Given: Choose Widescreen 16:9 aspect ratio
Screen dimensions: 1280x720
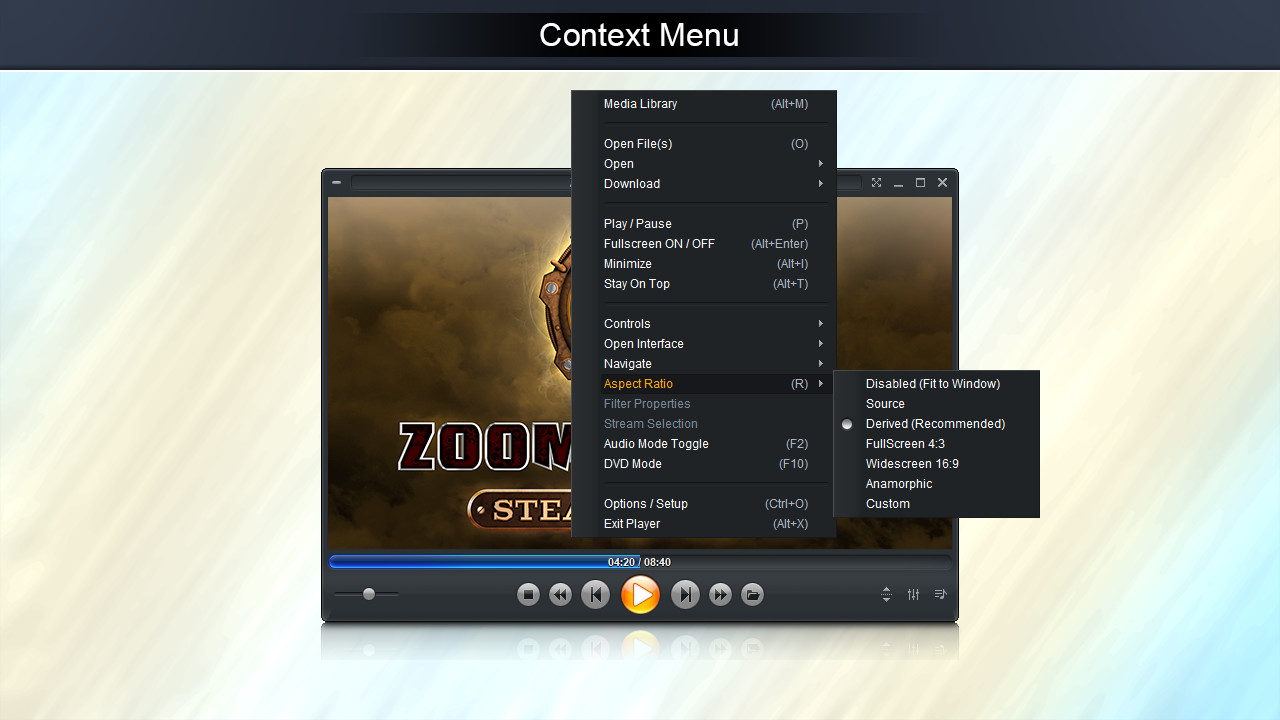Looking at the screenshot, I should pyautogui.click(x=912, y=464).
